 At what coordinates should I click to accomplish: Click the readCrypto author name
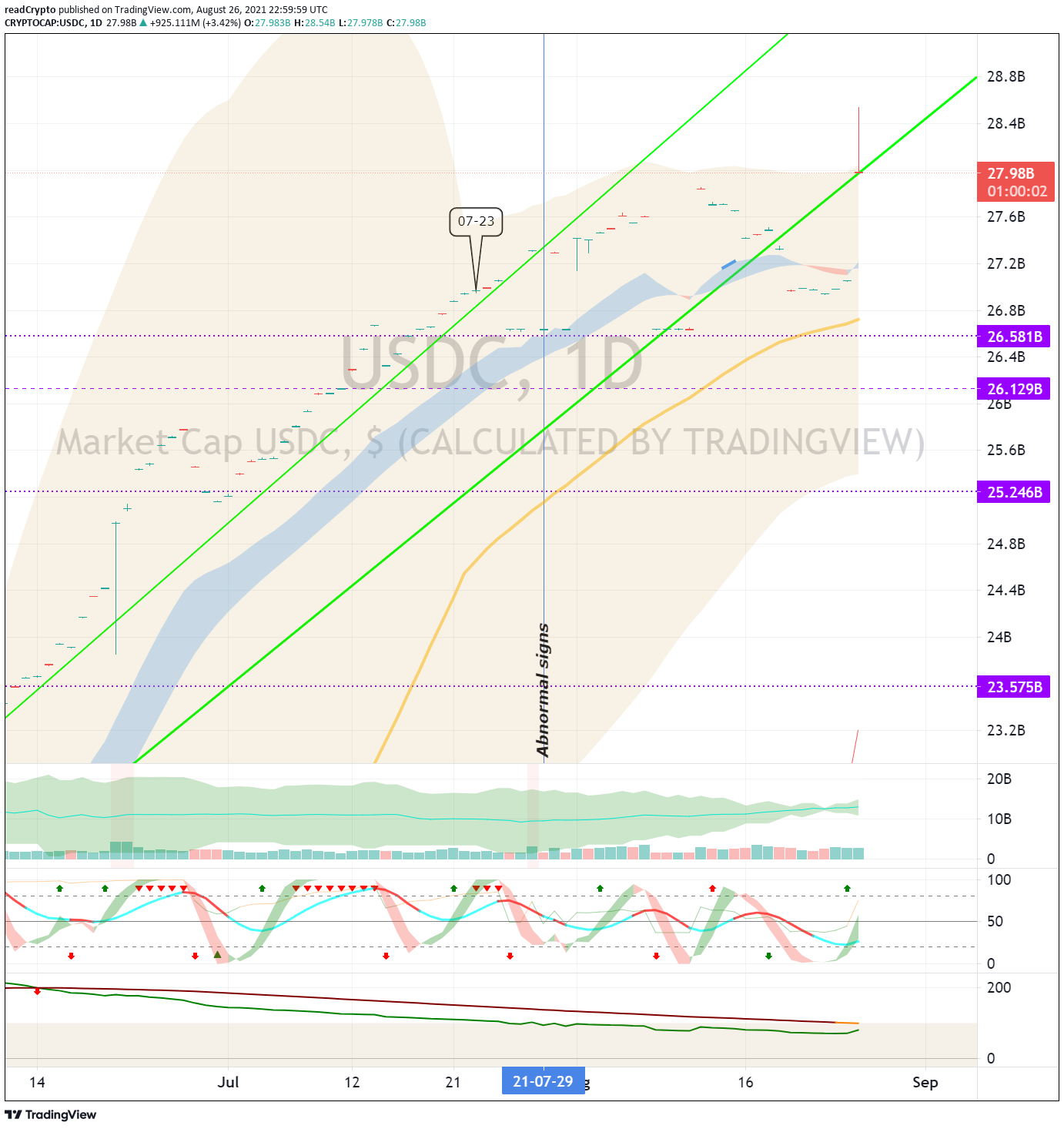pyautogui.click(x=30, y=10)
